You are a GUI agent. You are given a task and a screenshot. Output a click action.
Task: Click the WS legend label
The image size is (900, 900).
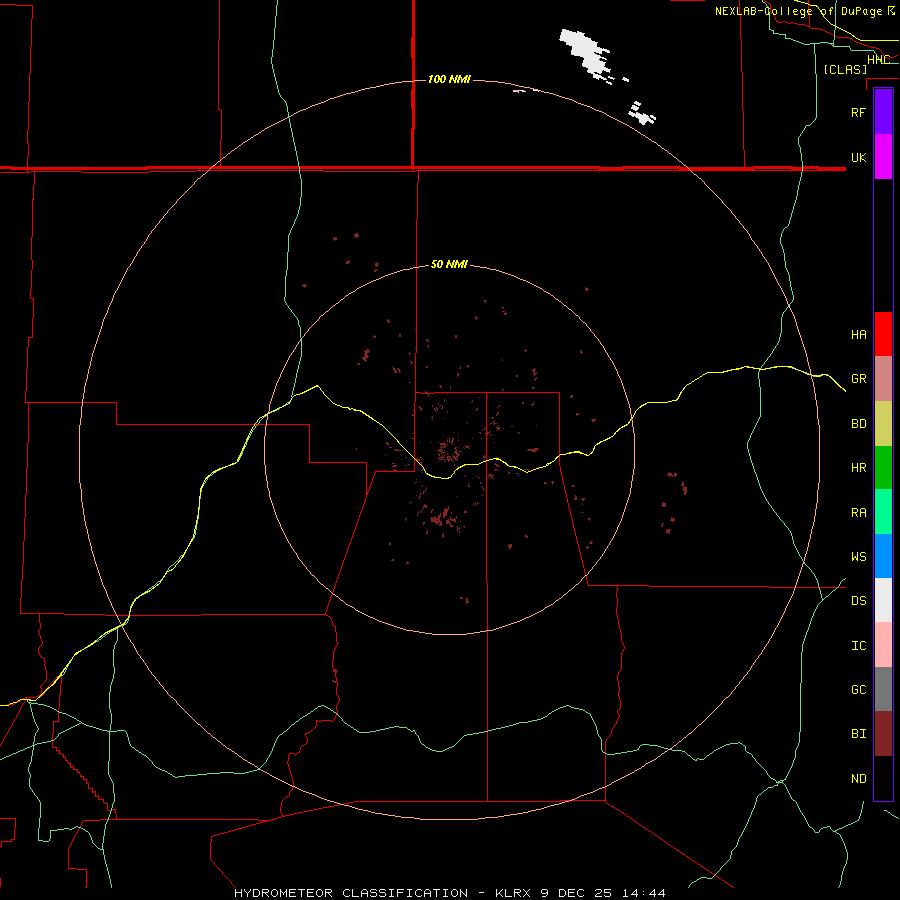tap(858, 557)
